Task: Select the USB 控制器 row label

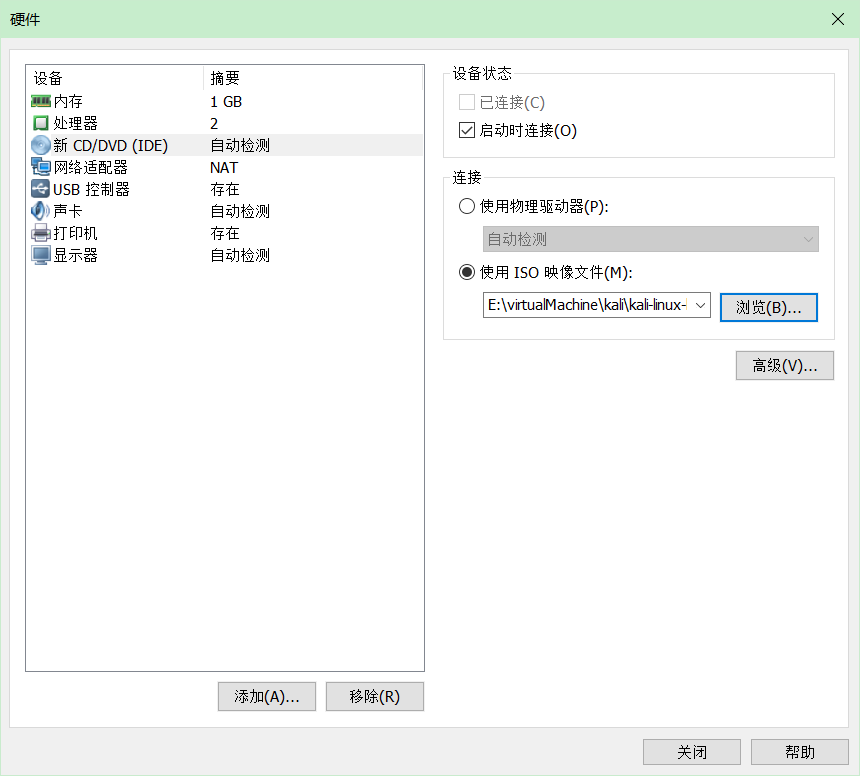Action: [92, 189]
